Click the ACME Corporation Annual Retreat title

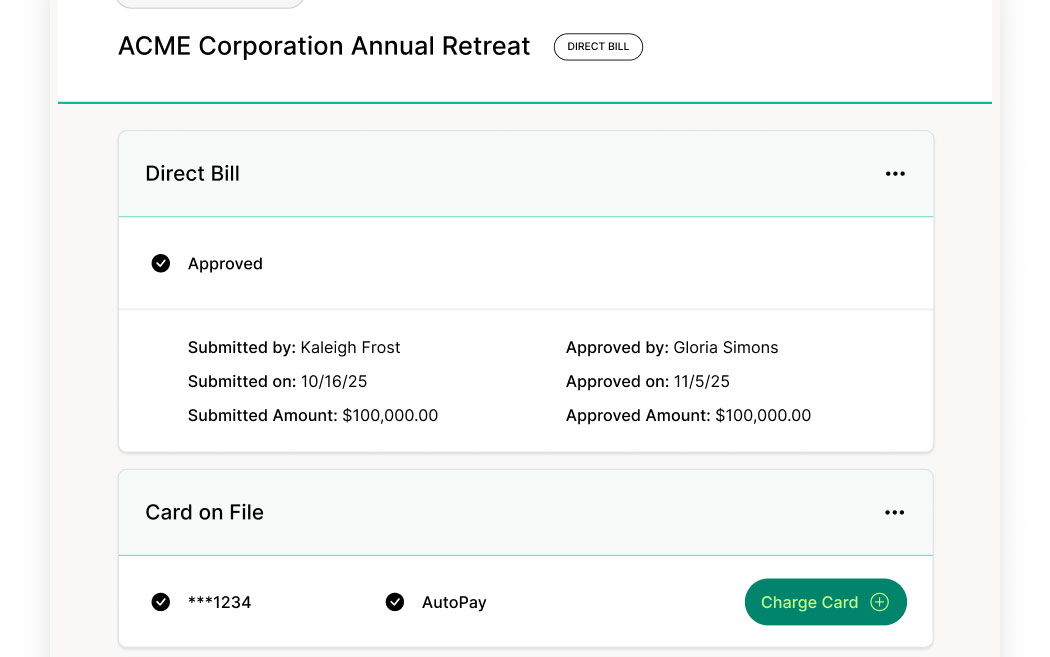(324, 47)
